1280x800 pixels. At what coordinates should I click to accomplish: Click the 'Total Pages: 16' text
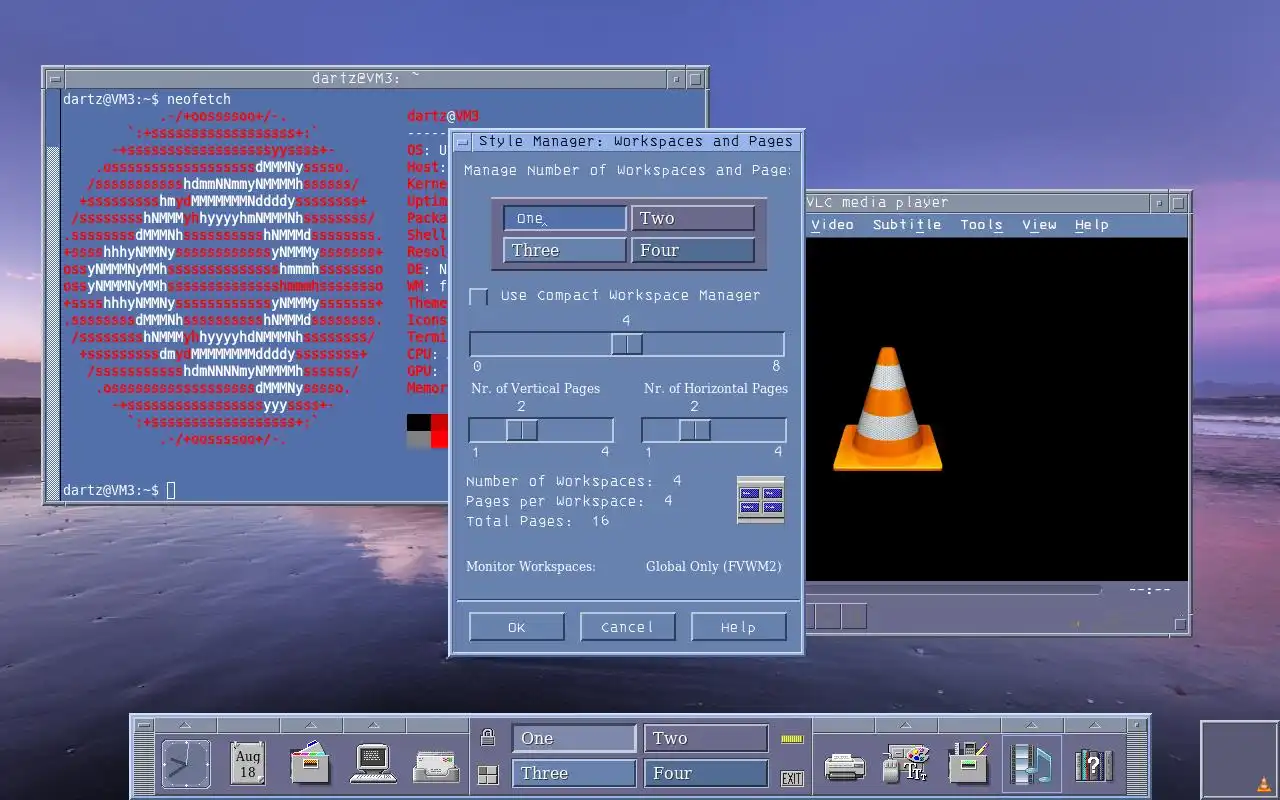pos(538,521)
